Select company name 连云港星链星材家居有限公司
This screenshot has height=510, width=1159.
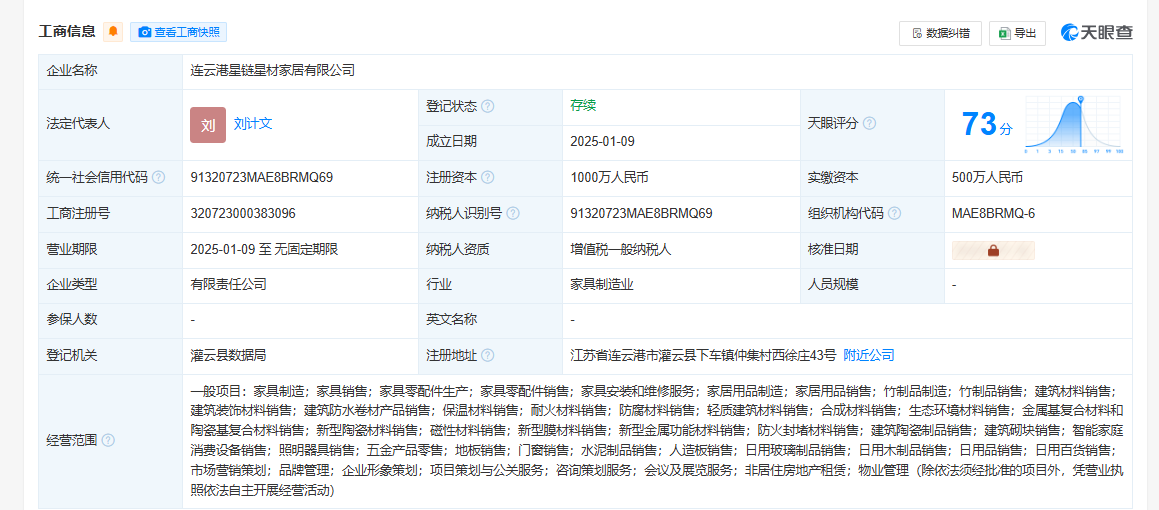point(273,72)
